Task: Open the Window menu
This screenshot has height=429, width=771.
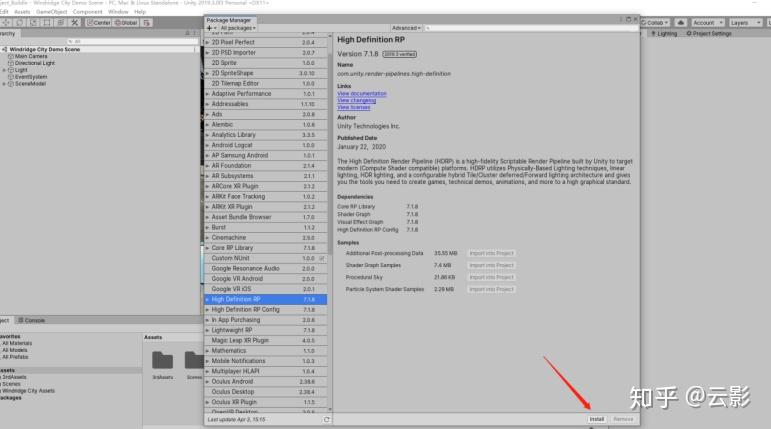Action: click(118, 11)
